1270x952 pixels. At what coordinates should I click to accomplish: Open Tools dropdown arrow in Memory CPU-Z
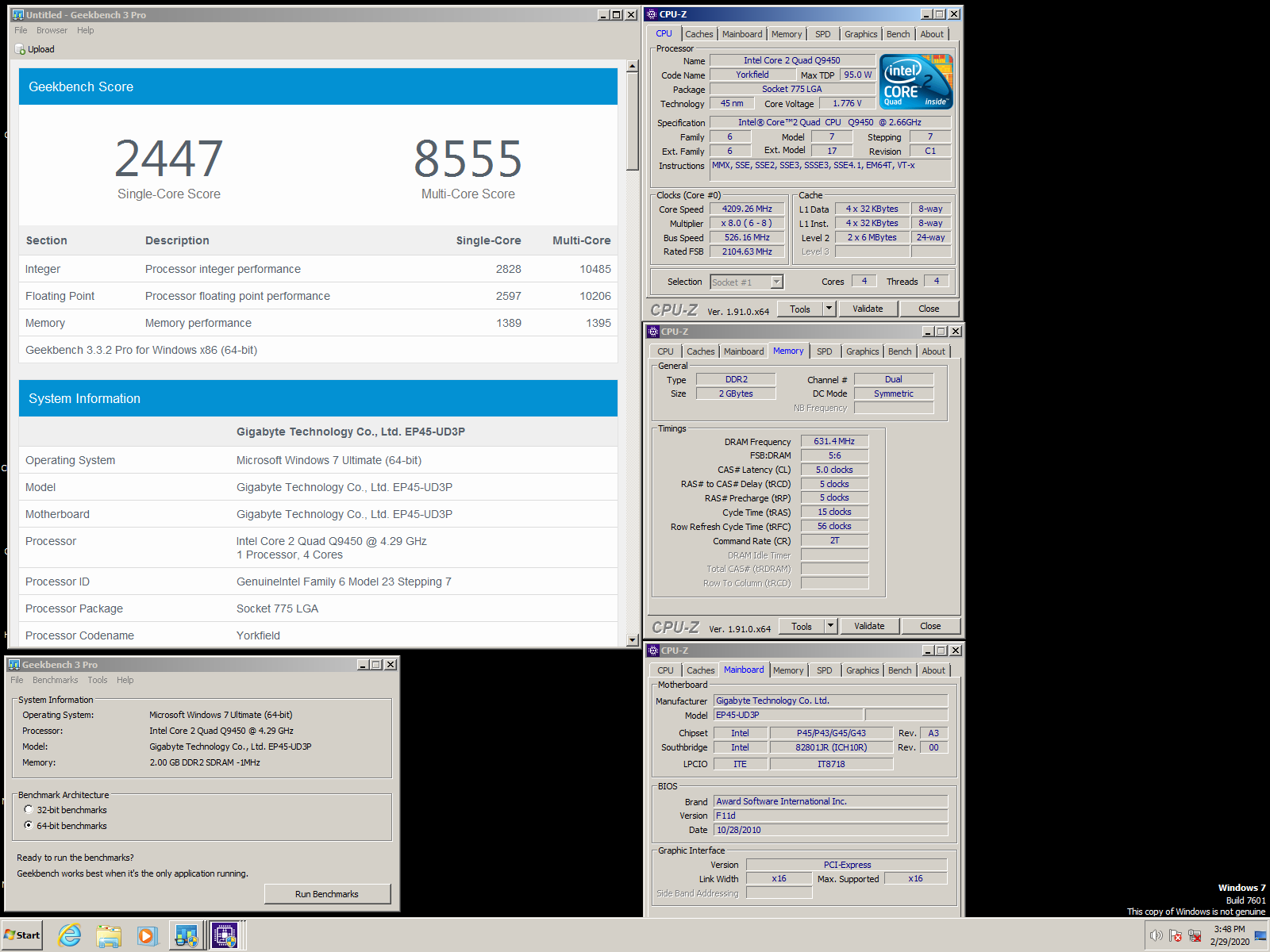pos(831,626)
